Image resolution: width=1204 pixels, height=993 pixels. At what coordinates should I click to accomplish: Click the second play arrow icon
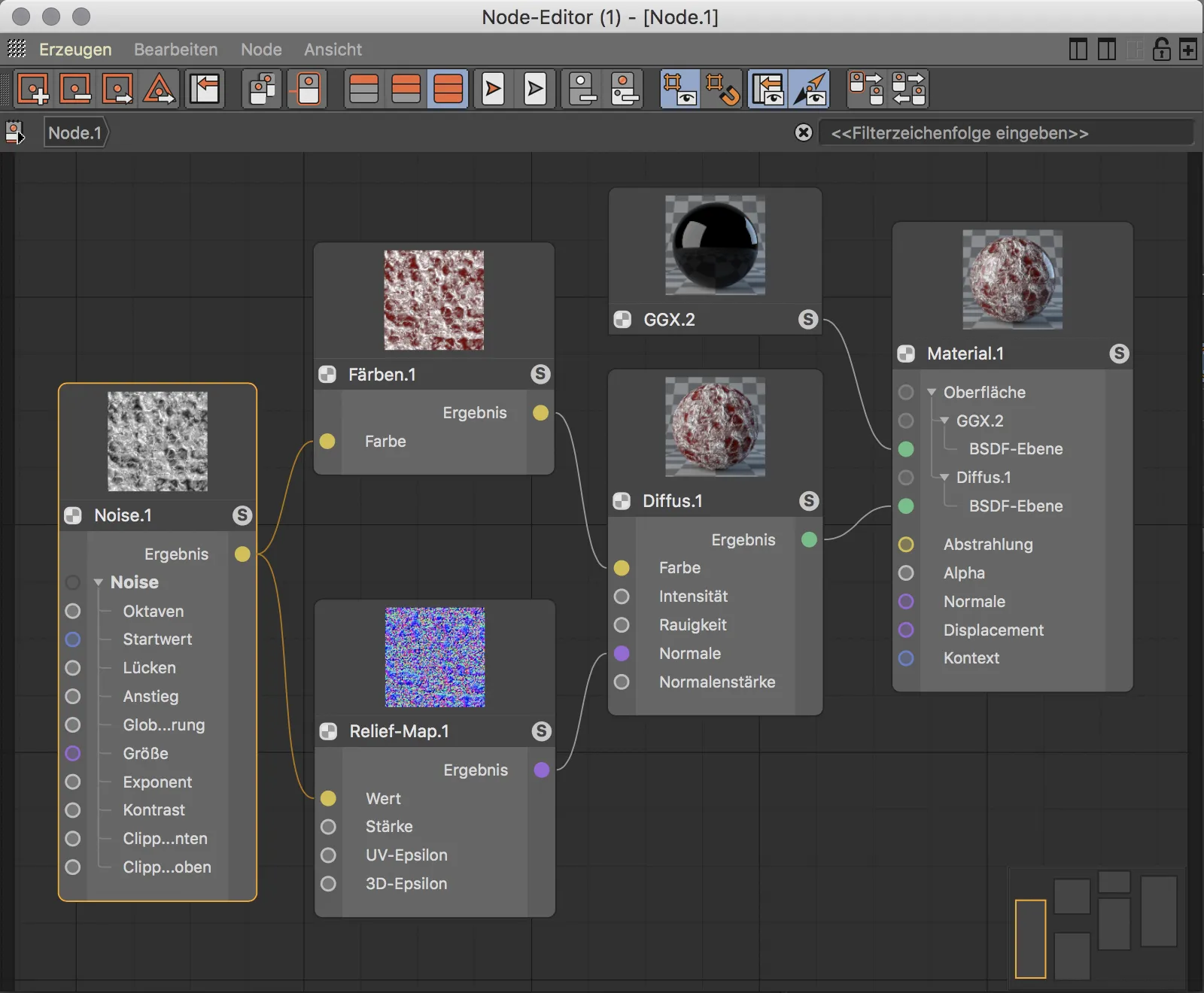click(x=535, y=89)
